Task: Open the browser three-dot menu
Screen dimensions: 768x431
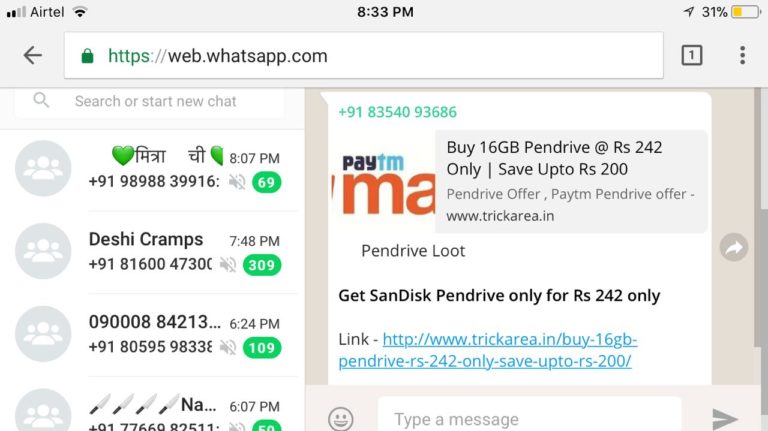Action: tap(743, 55)
